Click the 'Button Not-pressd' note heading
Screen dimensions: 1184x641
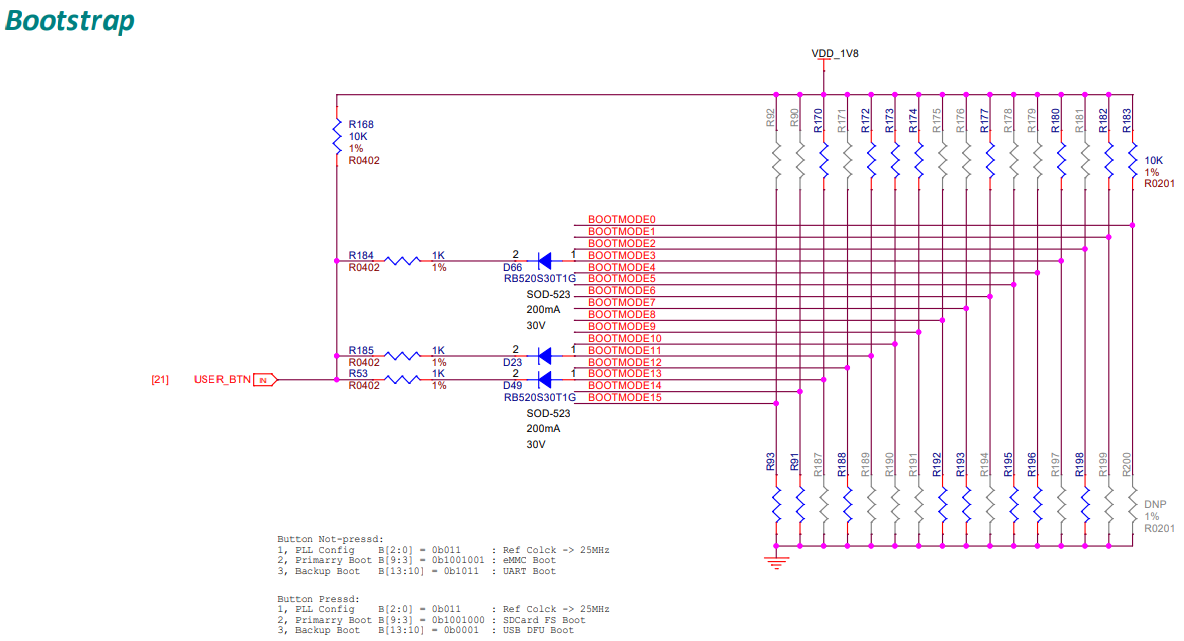tap(330, 539)
